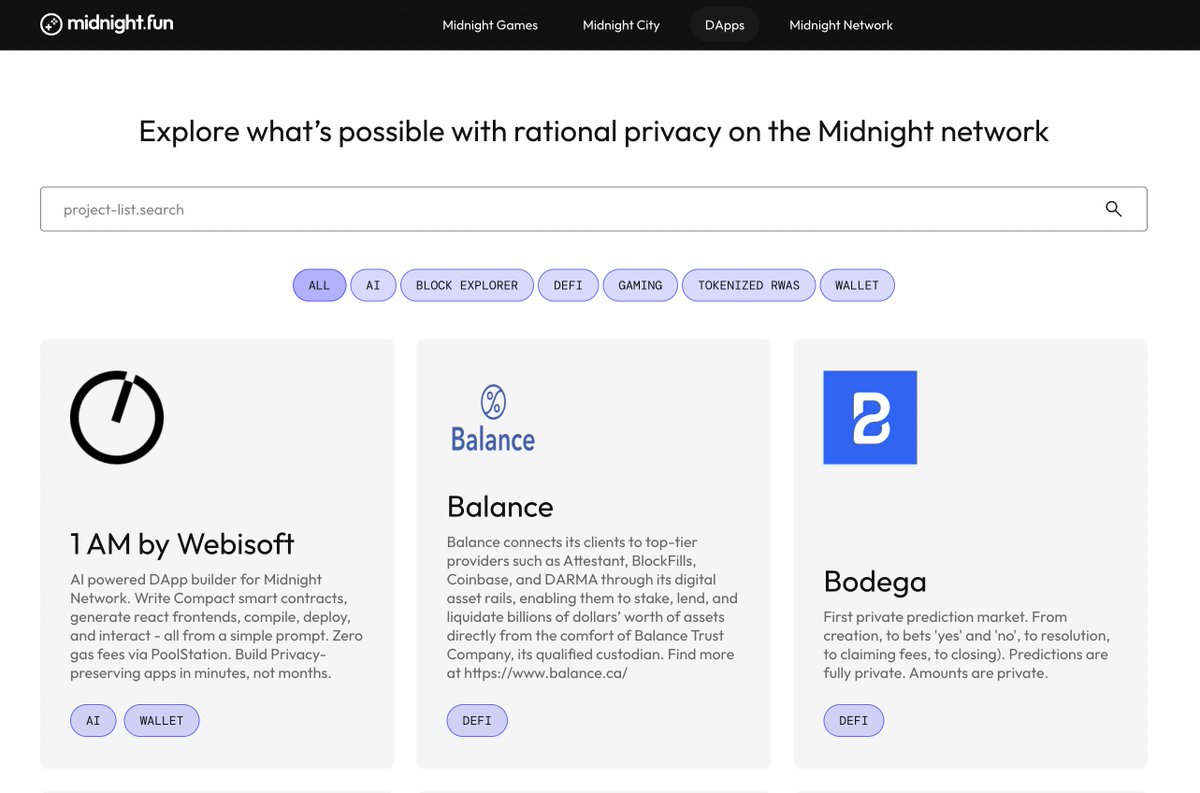Click the midnight.fun logo icon
The height and width of the screenshot is (793, 1200).
point(49,24)
